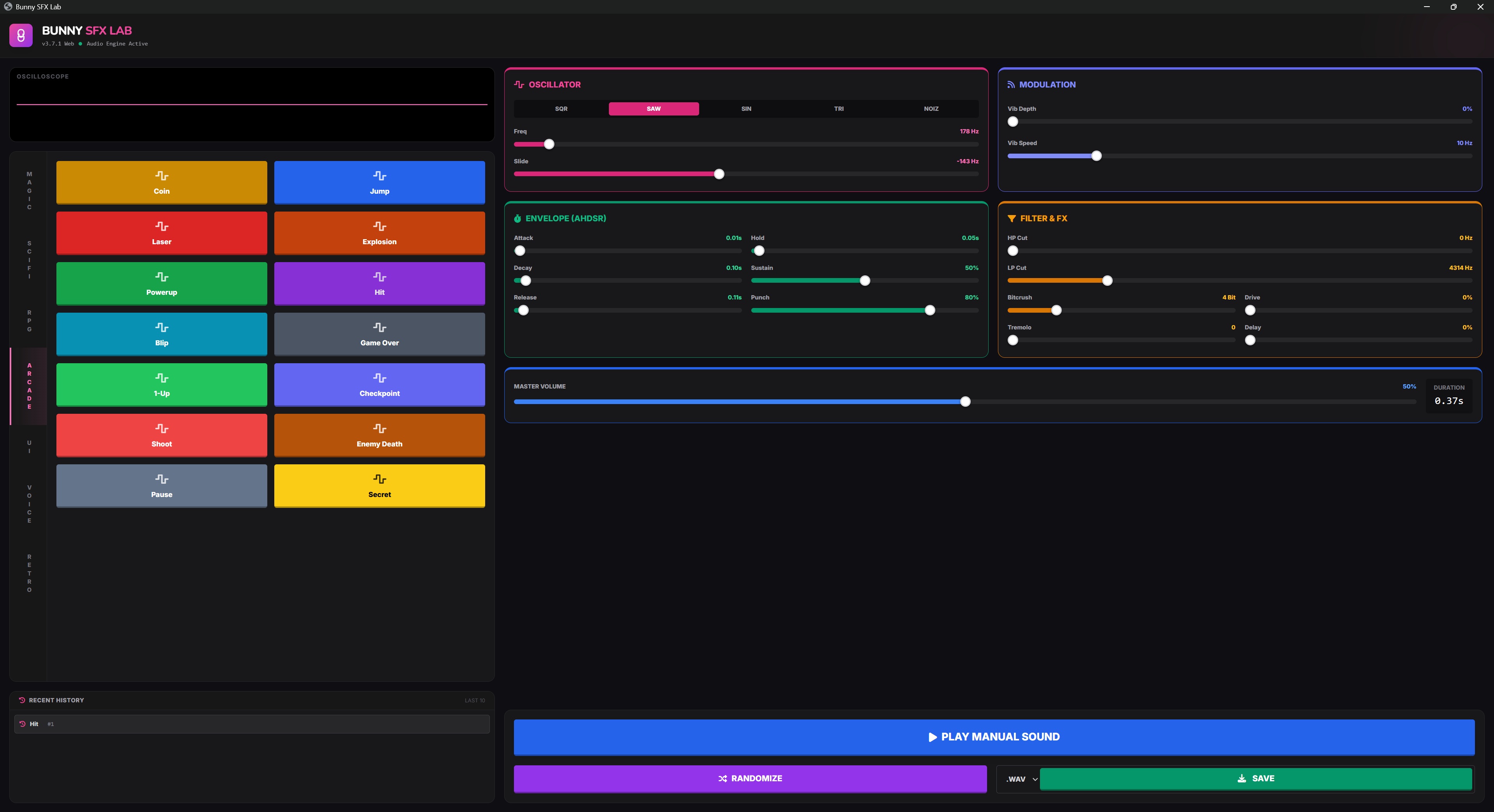Click the Coin preset waveform icon
1494x812 pixels.
161,176
